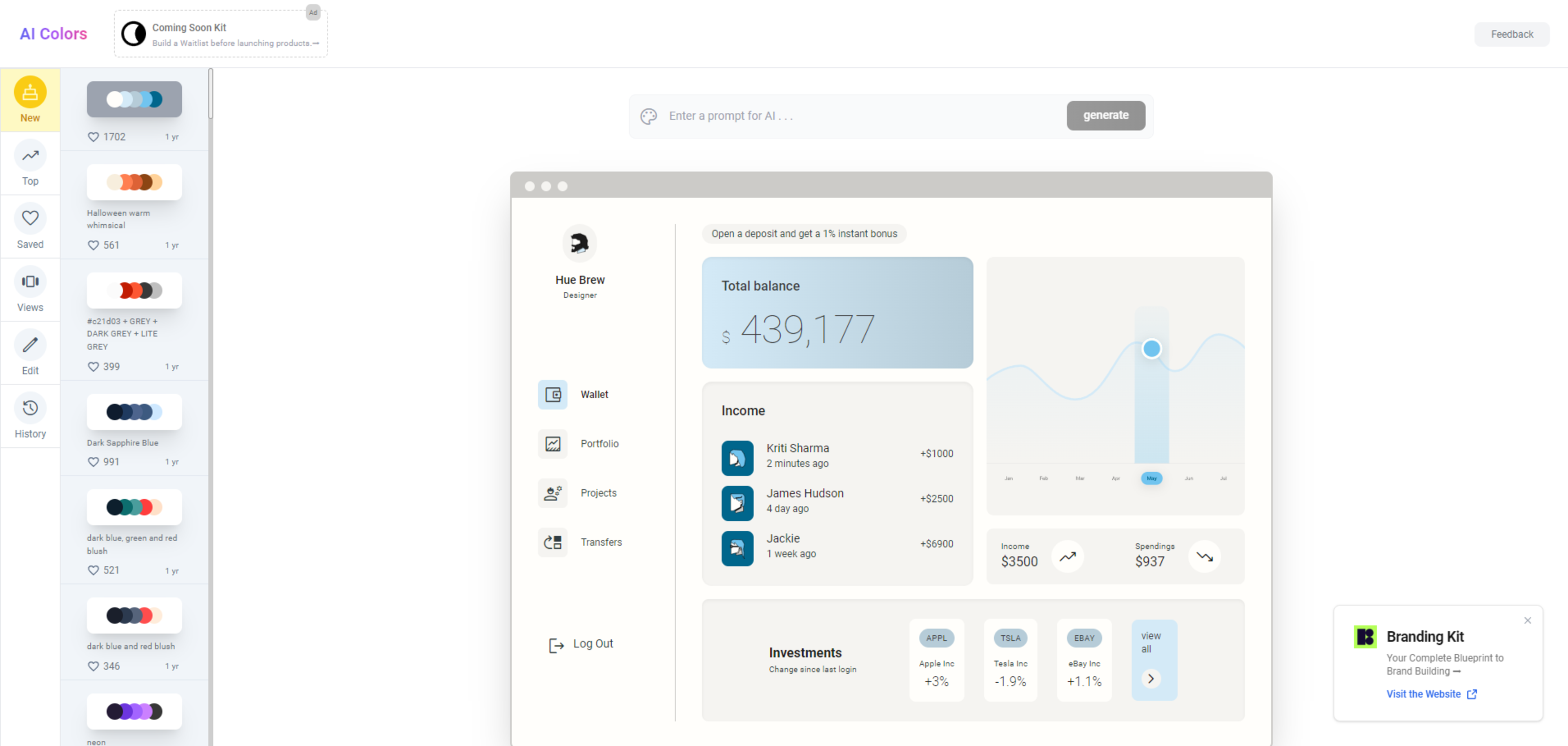
Task: Select the Halloween orange palette swatch
Action: pos(134,182)
